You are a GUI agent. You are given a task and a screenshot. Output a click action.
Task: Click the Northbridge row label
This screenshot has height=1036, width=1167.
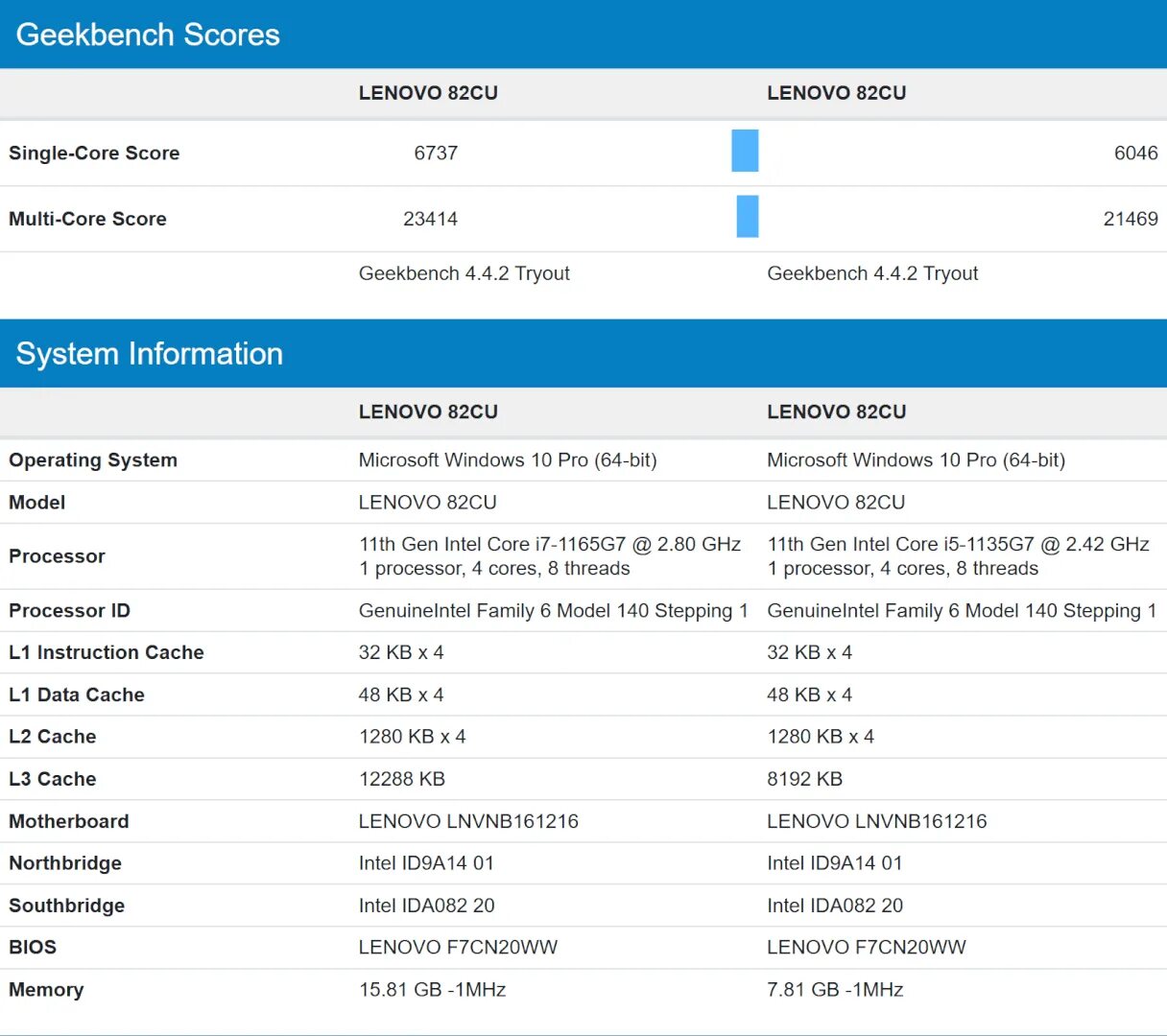pyautogui.click(x=65, y=863)
